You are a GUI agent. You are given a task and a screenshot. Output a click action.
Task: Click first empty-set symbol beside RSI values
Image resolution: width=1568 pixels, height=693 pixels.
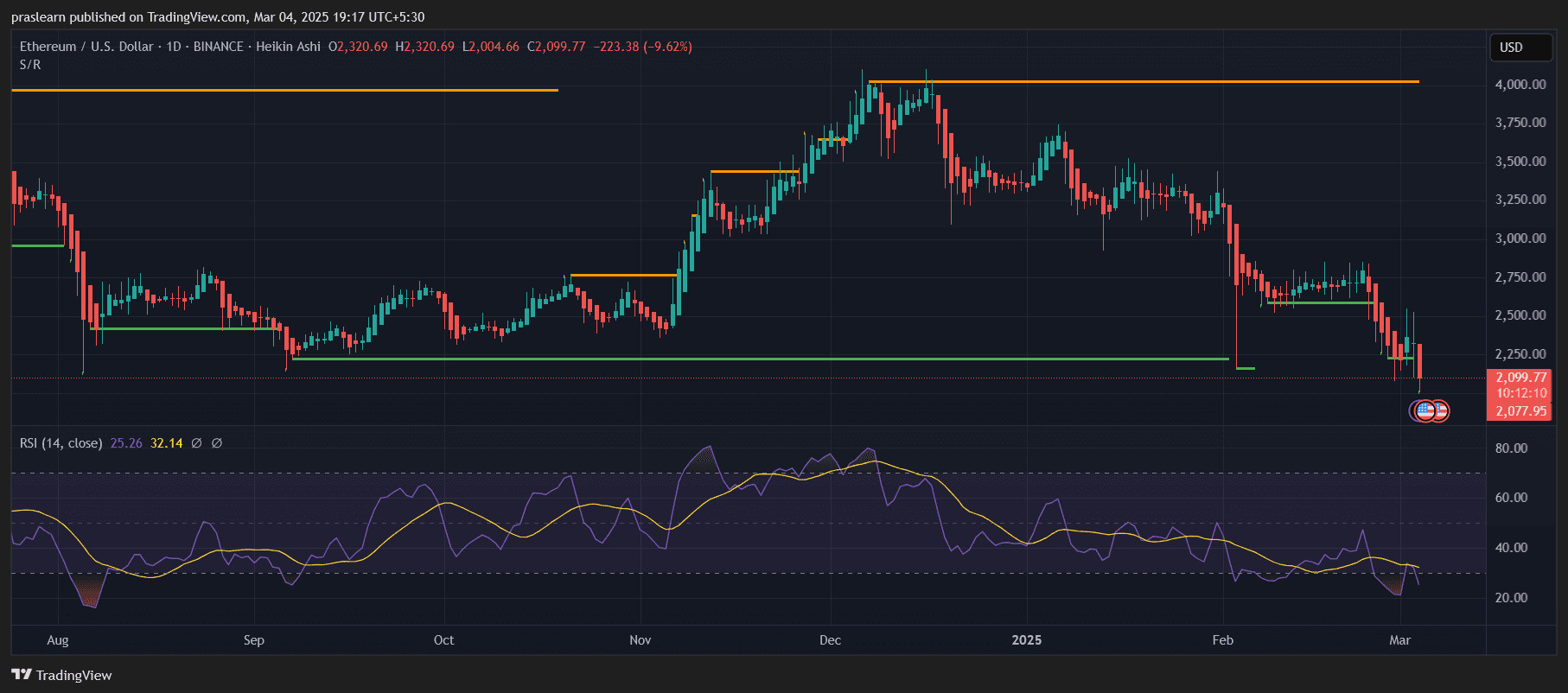(196, 443)
